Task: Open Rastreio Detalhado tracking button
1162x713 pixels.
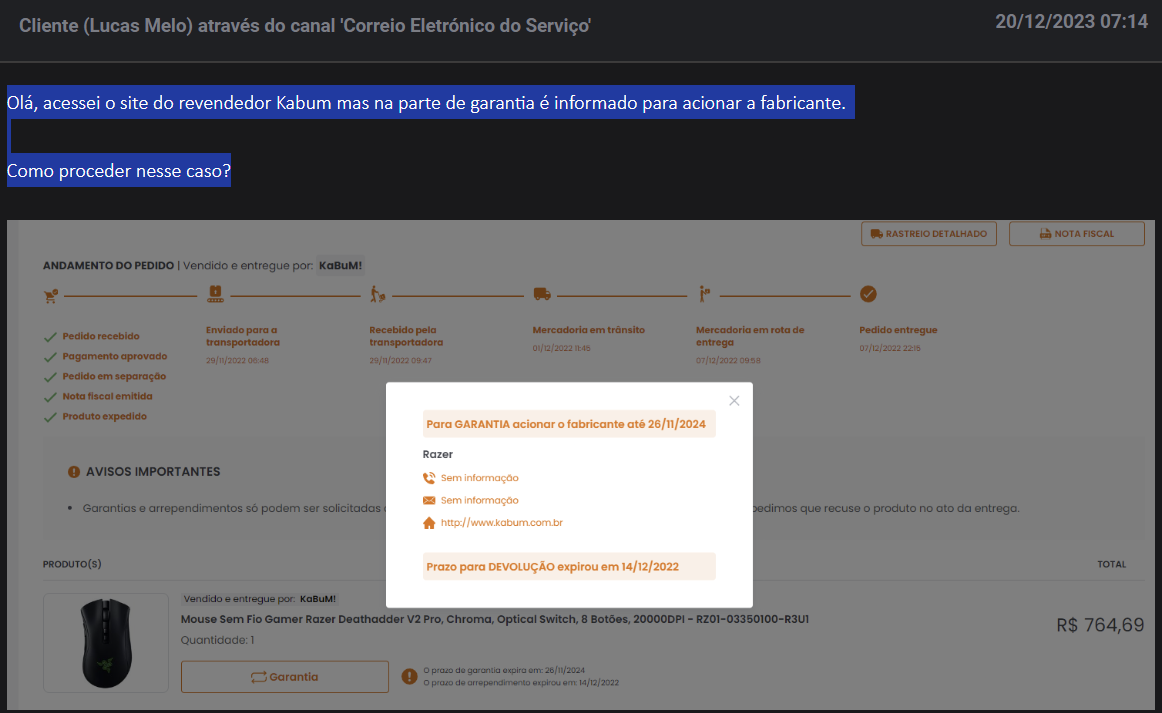Action: tap(929, 233)
